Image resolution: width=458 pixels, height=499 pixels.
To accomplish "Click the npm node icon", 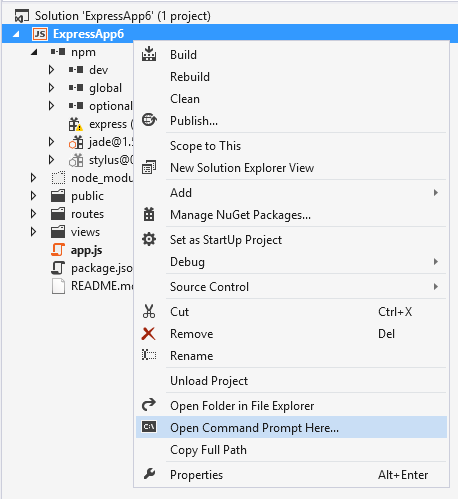I will pyautogui.click(x=58, y=52).
